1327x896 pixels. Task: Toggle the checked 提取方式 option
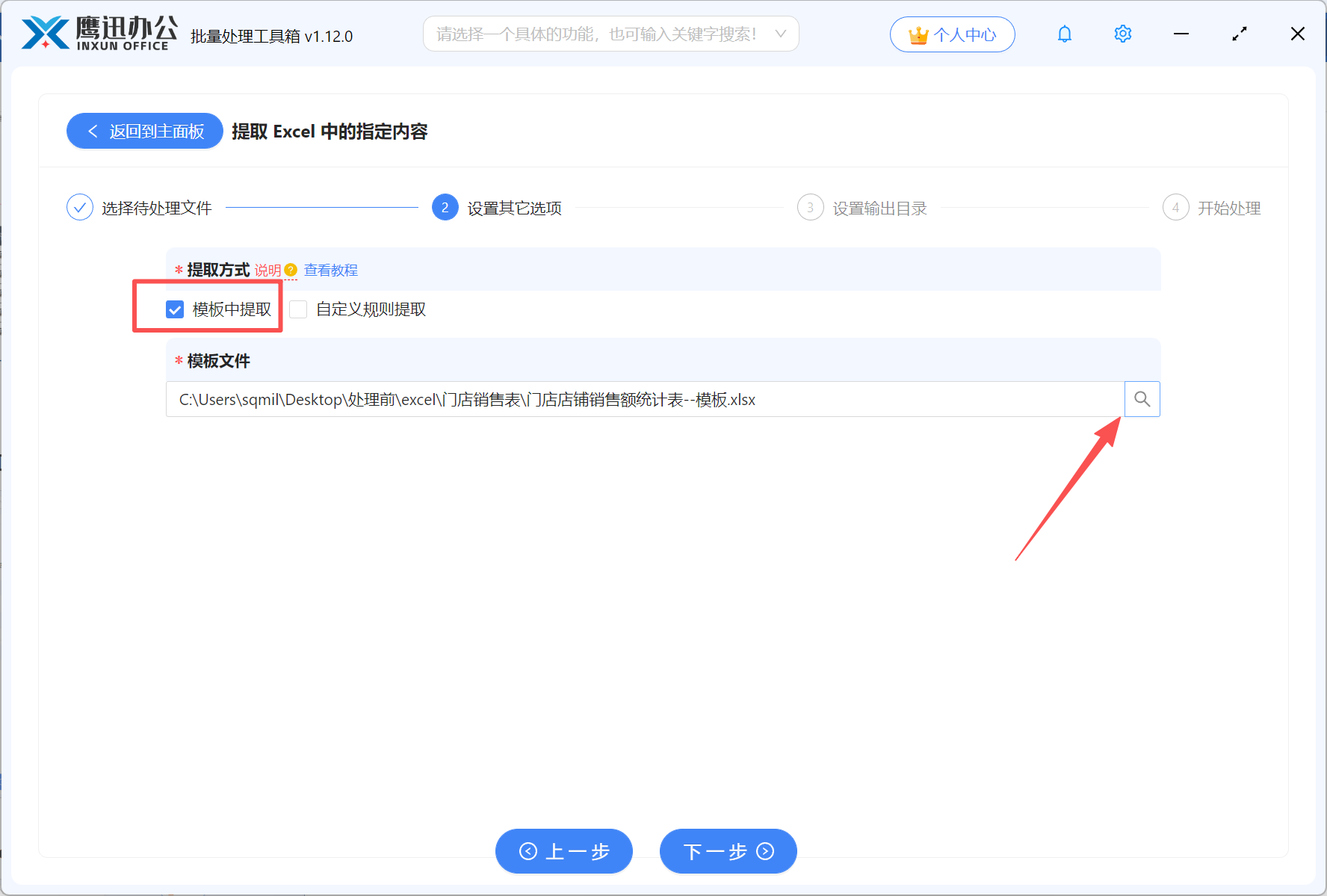pos(174,309)
